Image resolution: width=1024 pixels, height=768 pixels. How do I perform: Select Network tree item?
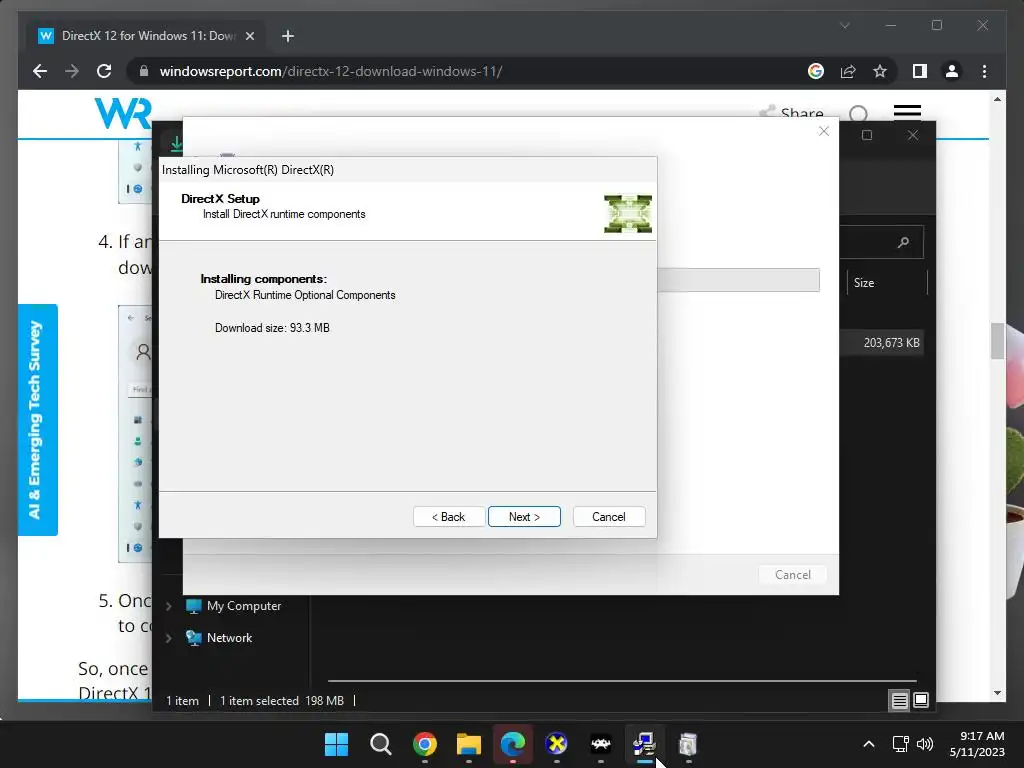pos(219,638)
